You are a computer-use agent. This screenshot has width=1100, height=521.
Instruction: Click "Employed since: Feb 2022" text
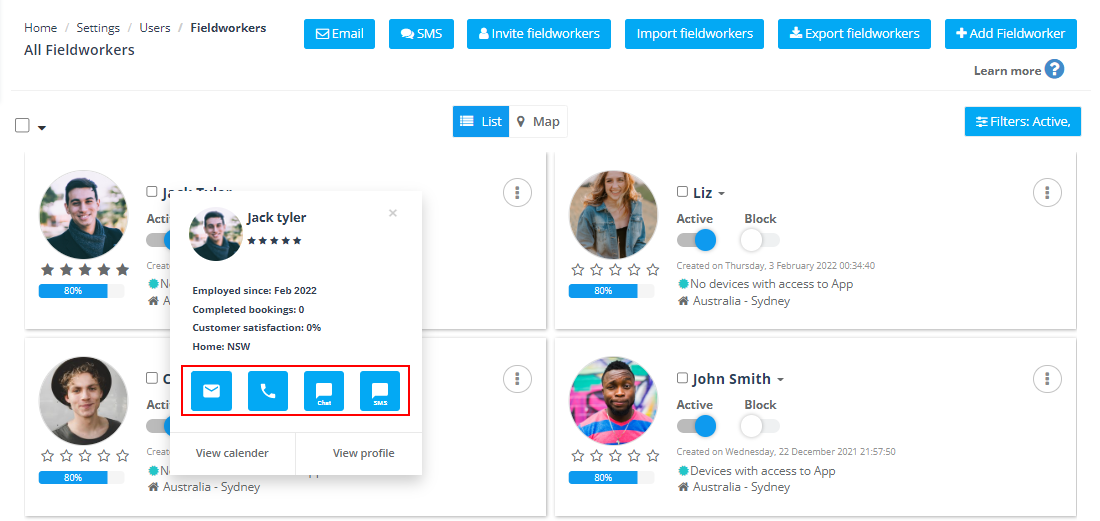click(x=255, y=290)
